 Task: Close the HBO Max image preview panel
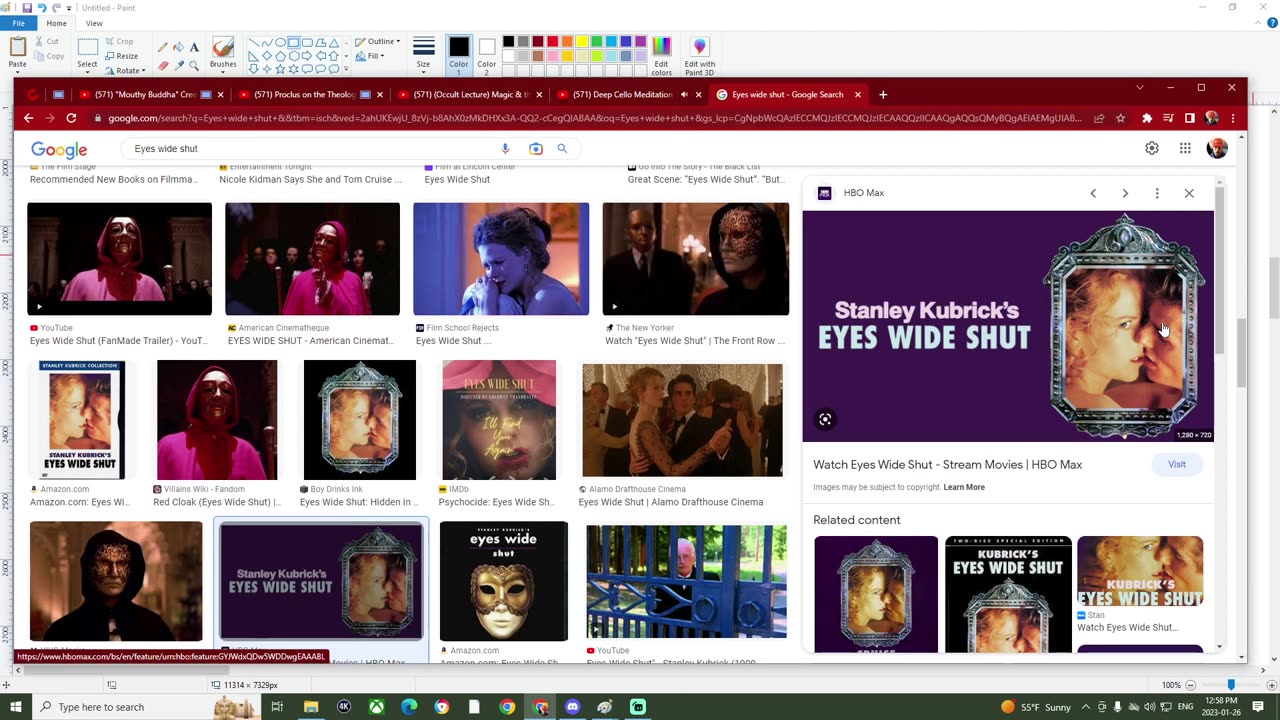pos(1189,193)
